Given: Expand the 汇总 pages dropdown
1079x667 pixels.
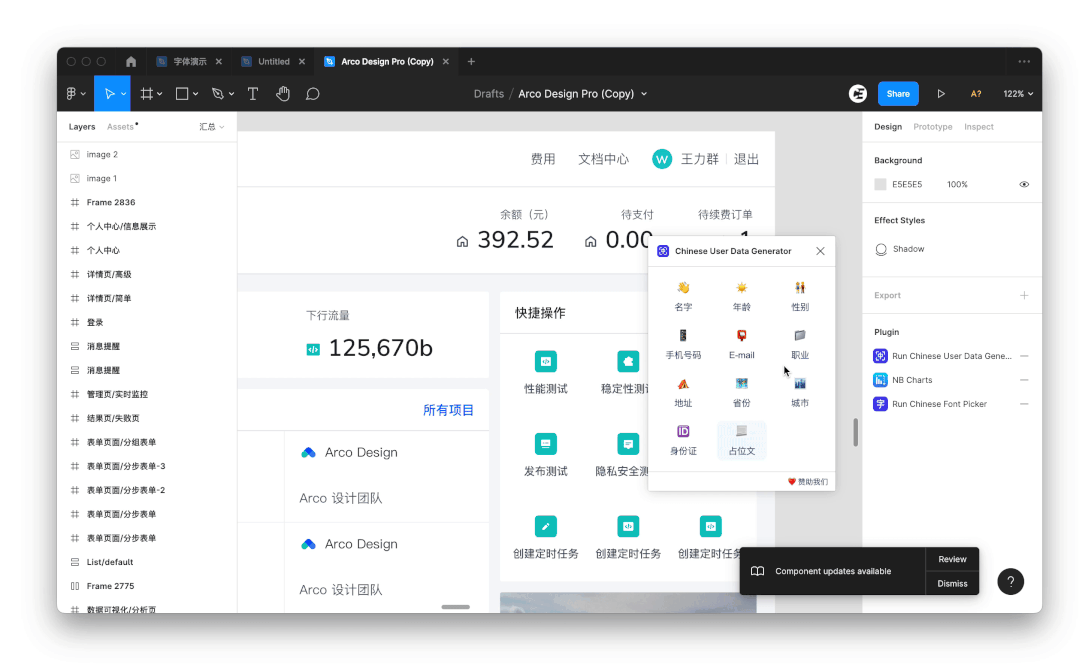Looking at the screenshot, I should [x=211, y=127].
